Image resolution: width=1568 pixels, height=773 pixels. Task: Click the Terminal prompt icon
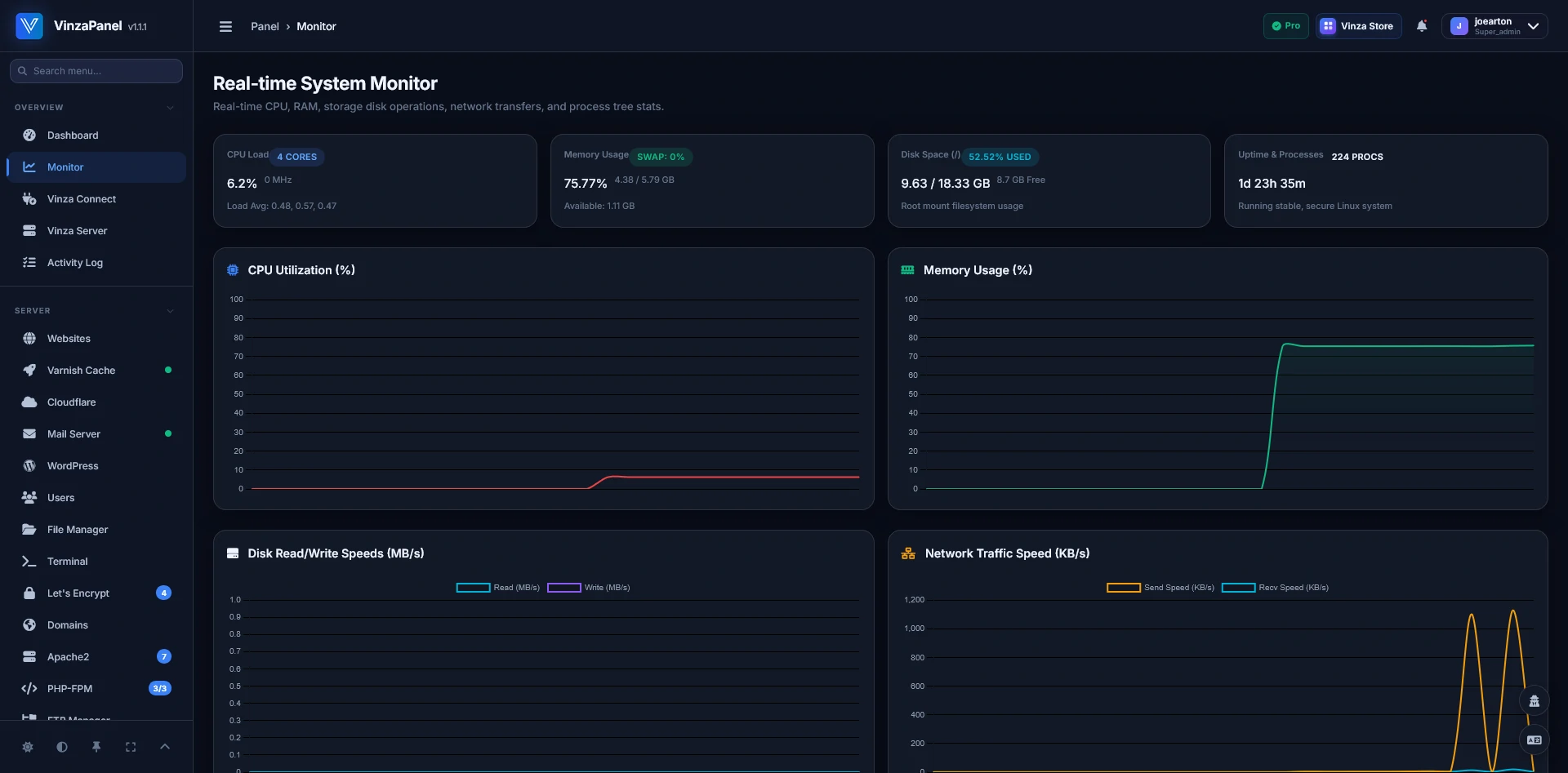click(29, 562)
